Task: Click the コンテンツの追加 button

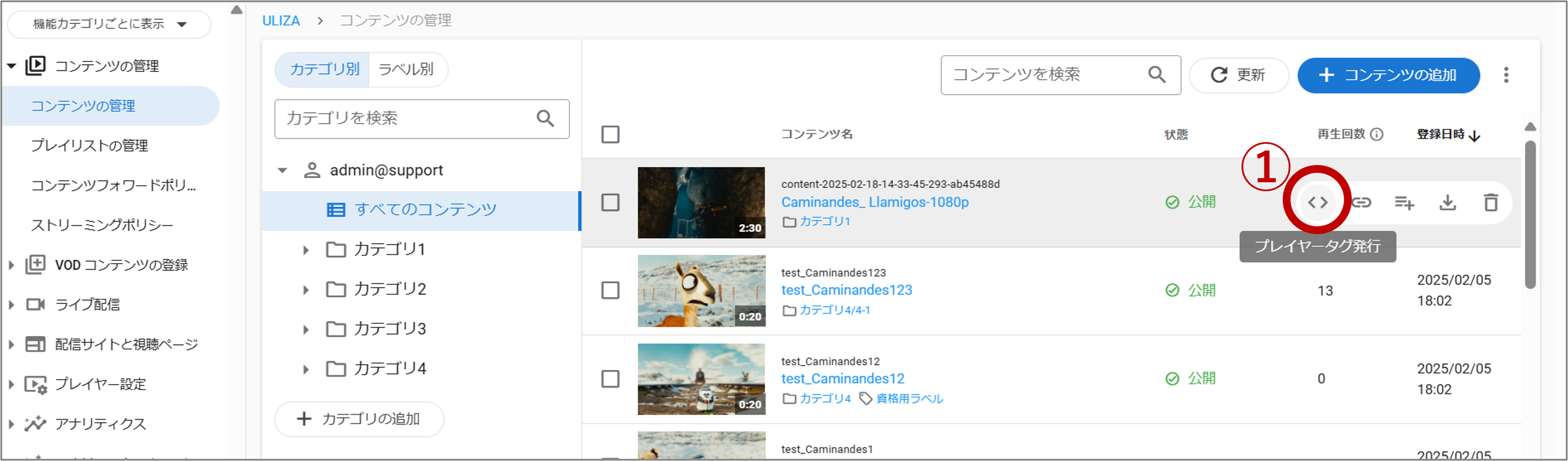Action: (x=1389, y=75)
